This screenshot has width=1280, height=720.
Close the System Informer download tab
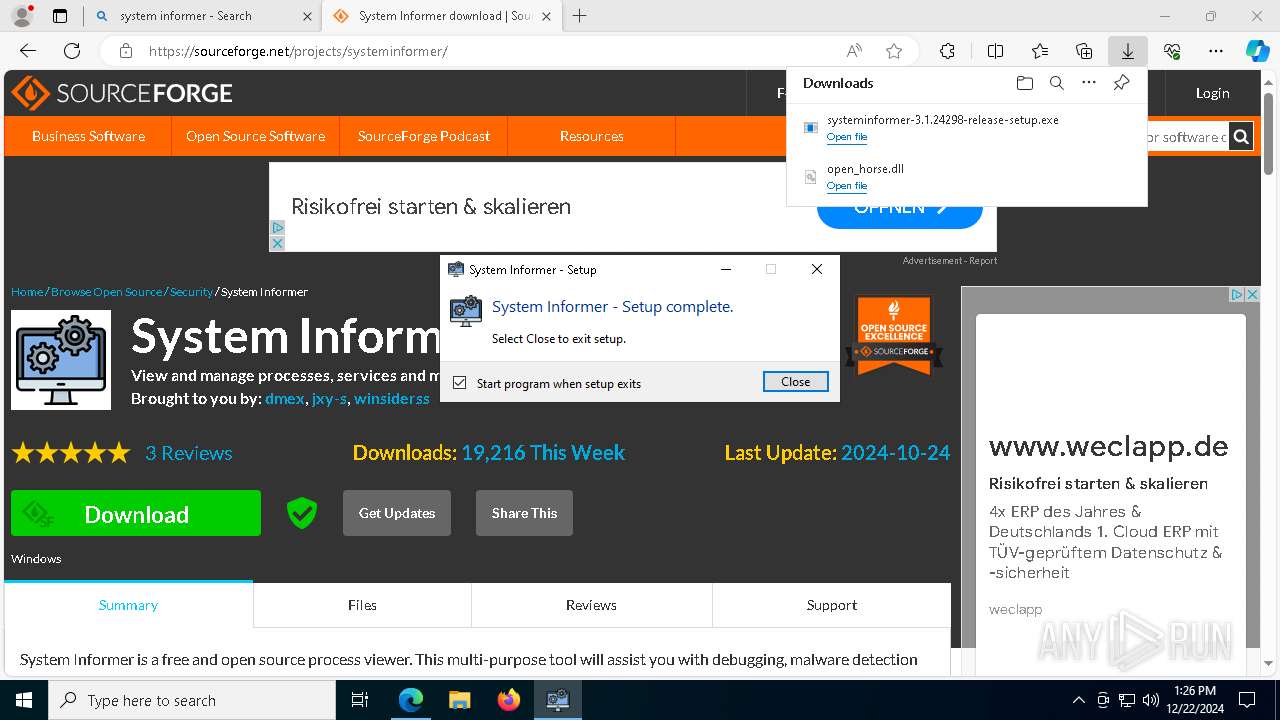pyautogui.click(x=544, y=16)
